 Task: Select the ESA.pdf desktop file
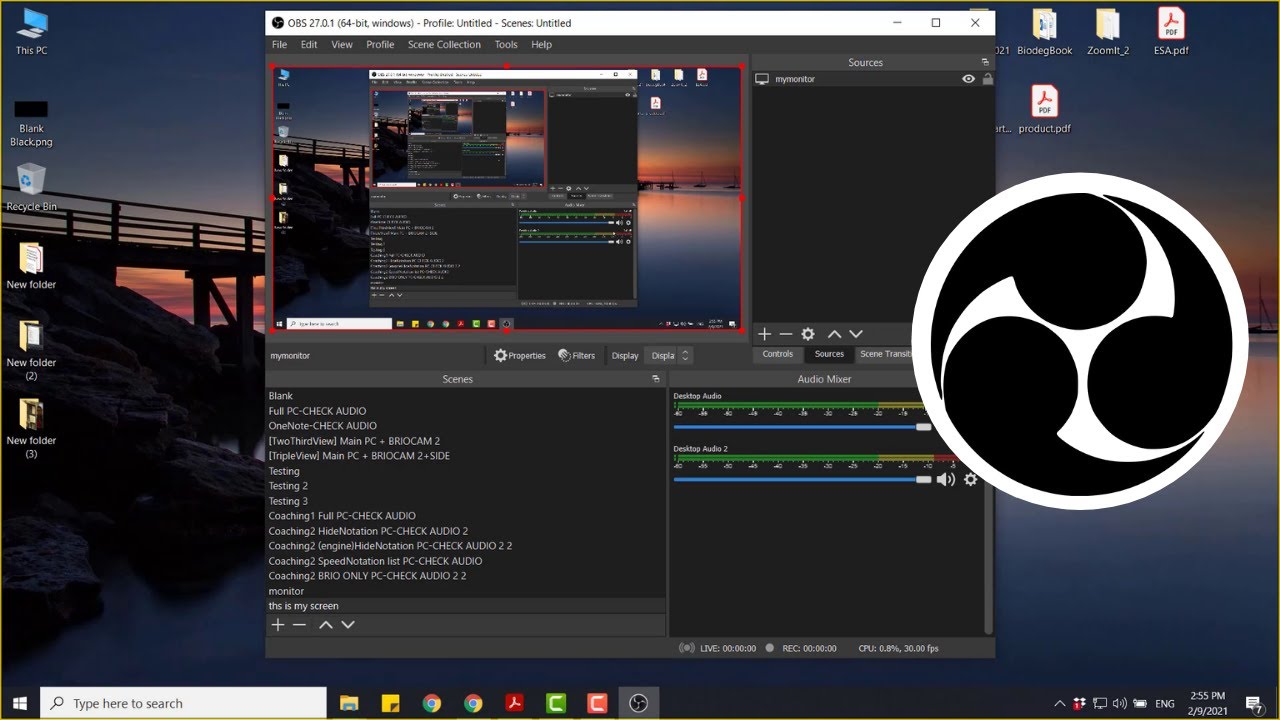coord(1171,30)
